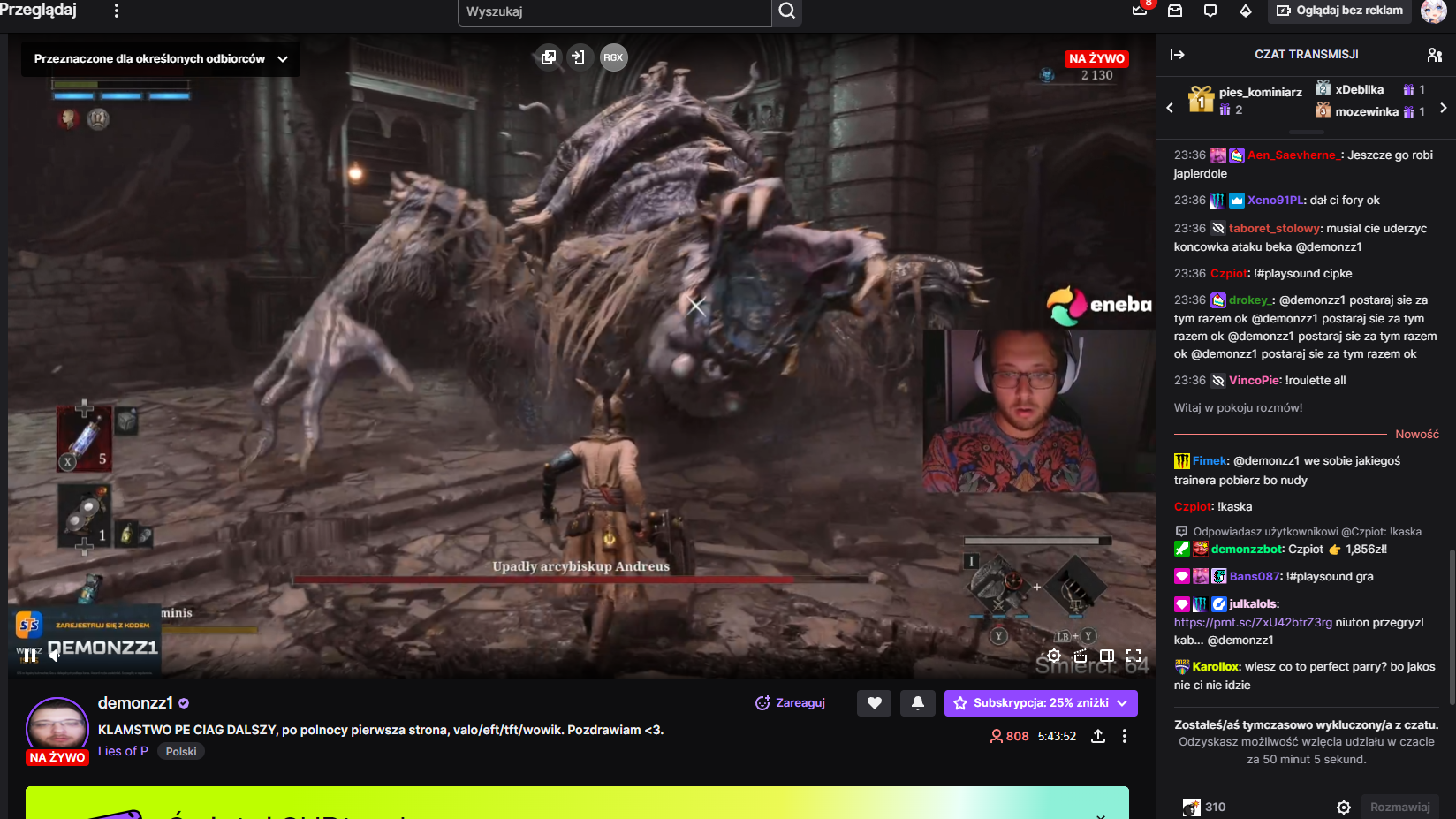Toggle theater mode
1456x819 pixels.
(x=1107, y=656)
